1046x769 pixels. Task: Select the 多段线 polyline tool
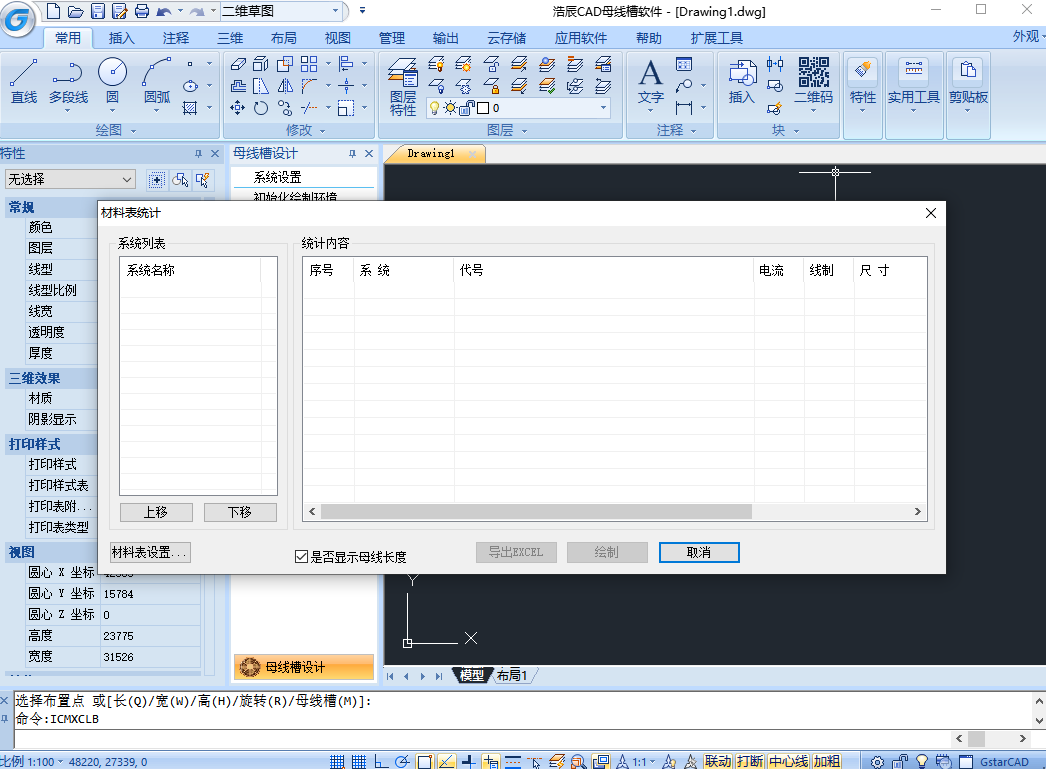point(68,81)
